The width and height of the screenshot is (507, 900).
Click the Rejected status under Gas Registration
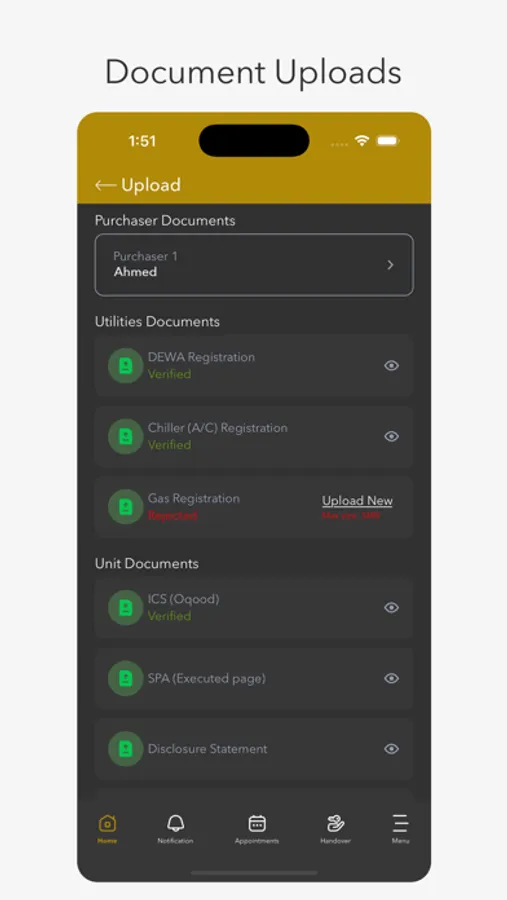172,515
